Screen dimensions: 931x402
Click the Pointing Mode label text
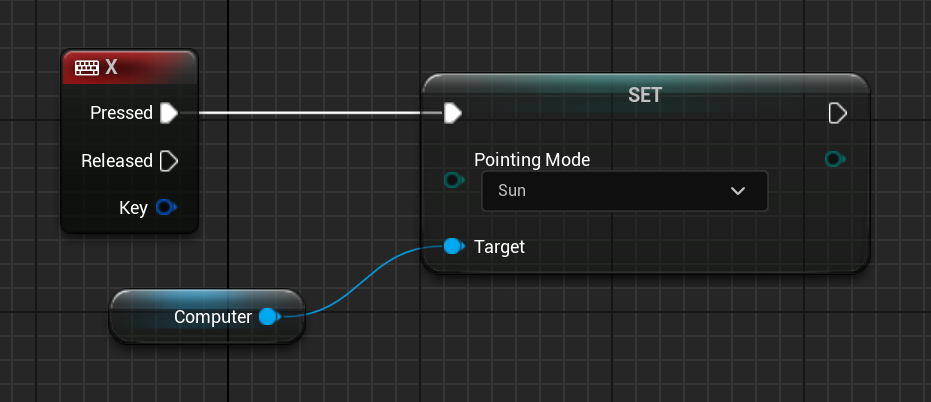531,159
